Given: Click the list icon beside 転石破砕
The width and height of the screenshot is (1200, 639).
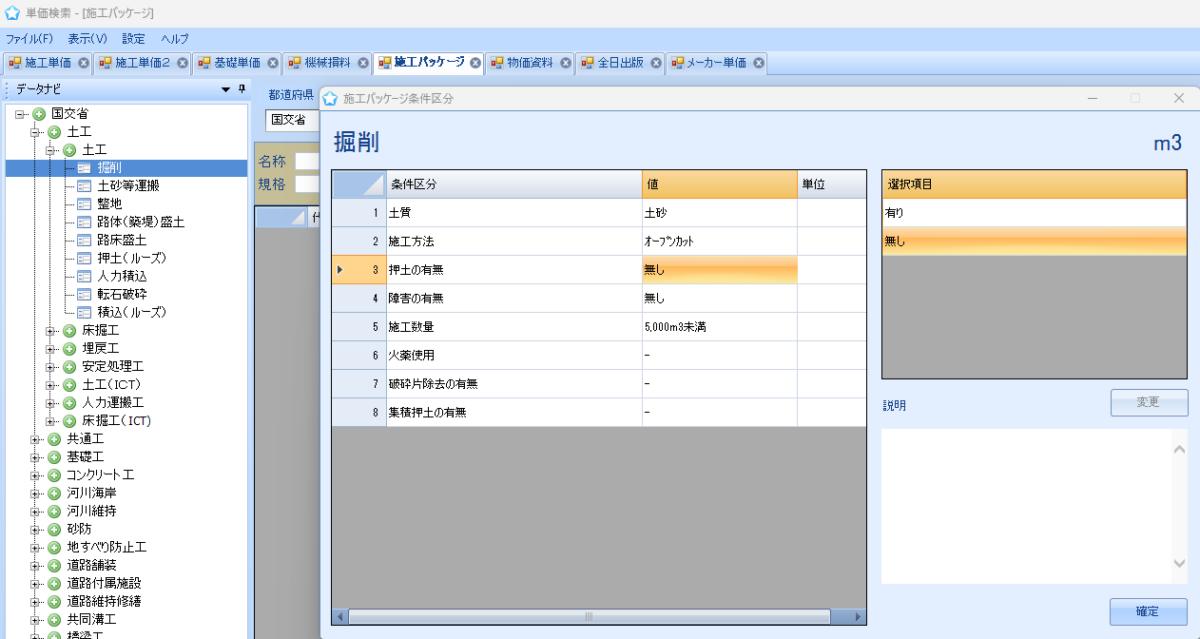Looking at the screenshot, I should pos(84,294).
